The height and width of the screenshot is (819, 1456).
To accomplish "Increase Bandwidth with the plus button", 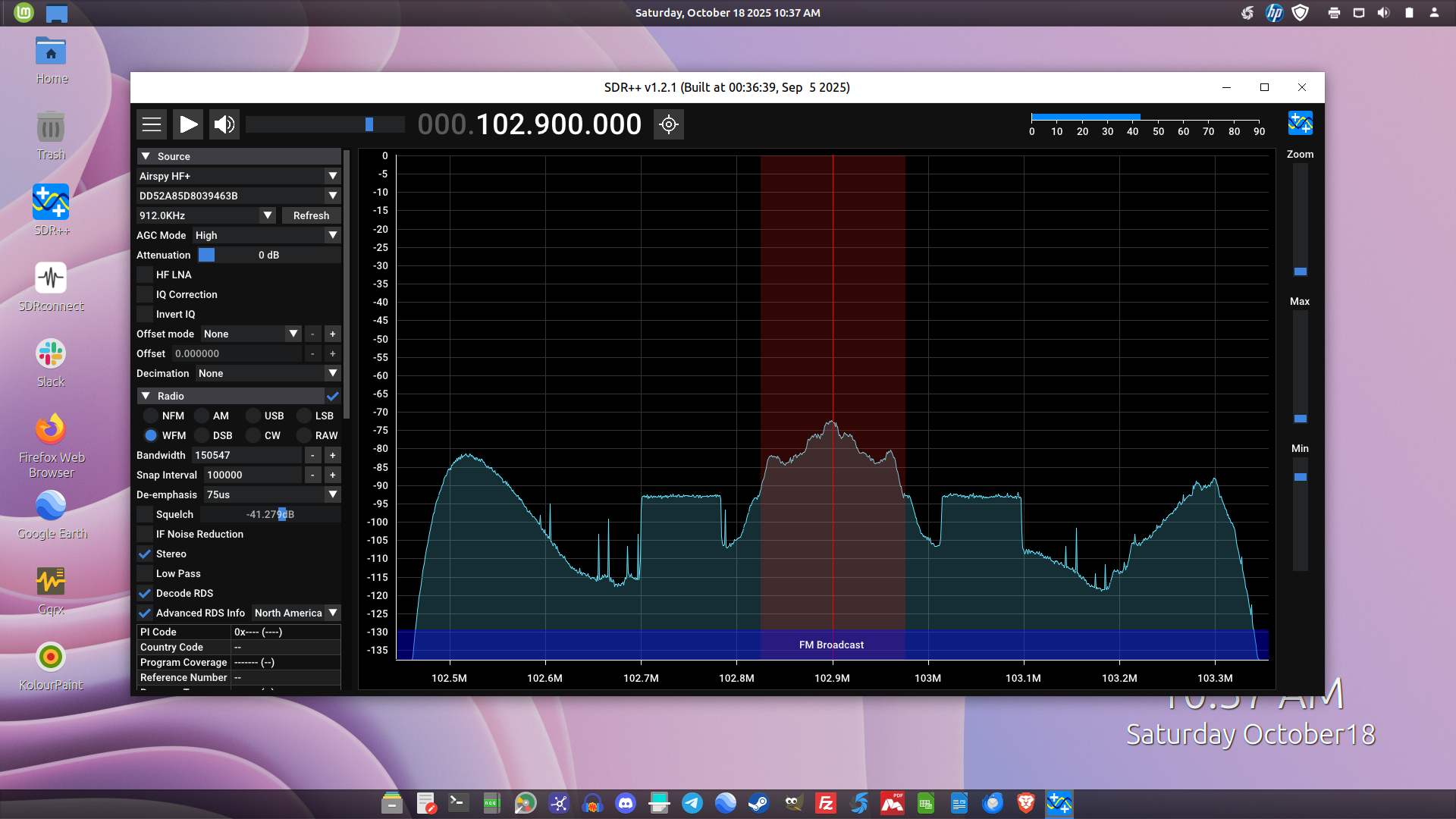I will point(332,455).
